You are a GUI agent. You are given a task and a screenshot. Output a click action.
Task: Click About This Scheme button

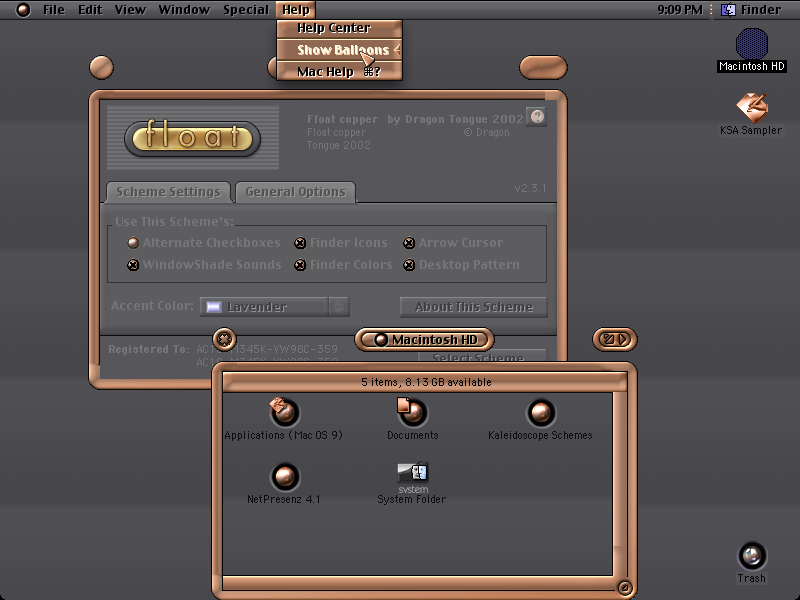click(x=473, y=307)
